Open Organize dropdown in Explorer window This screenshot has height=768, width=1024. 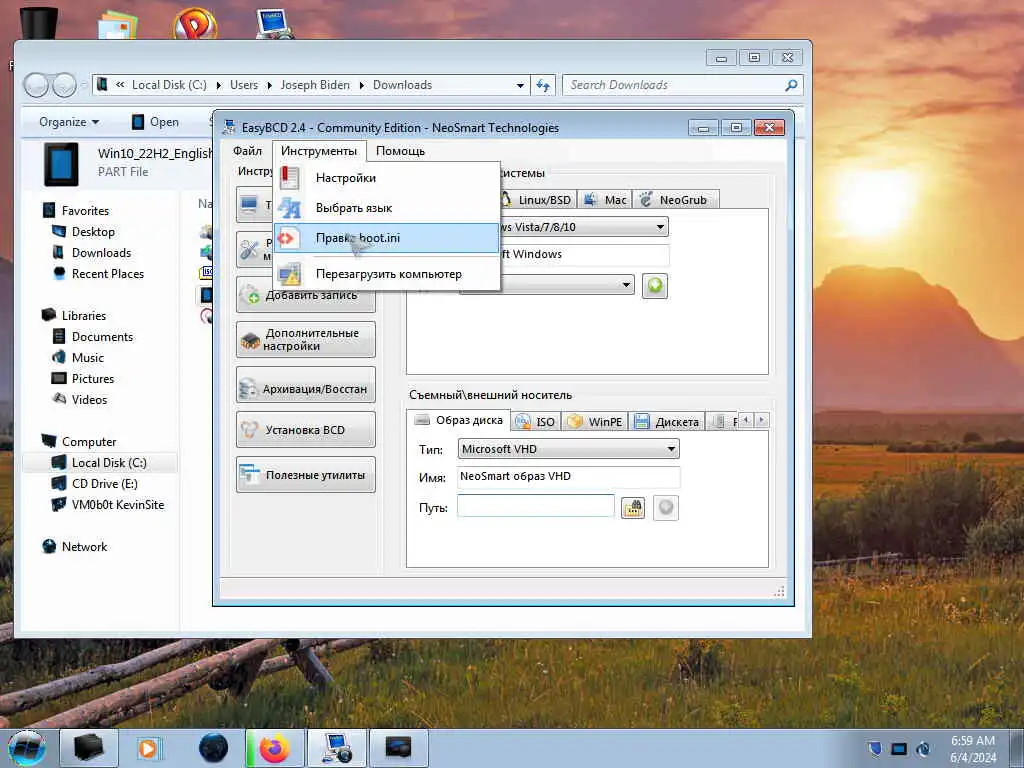[69, 122]
